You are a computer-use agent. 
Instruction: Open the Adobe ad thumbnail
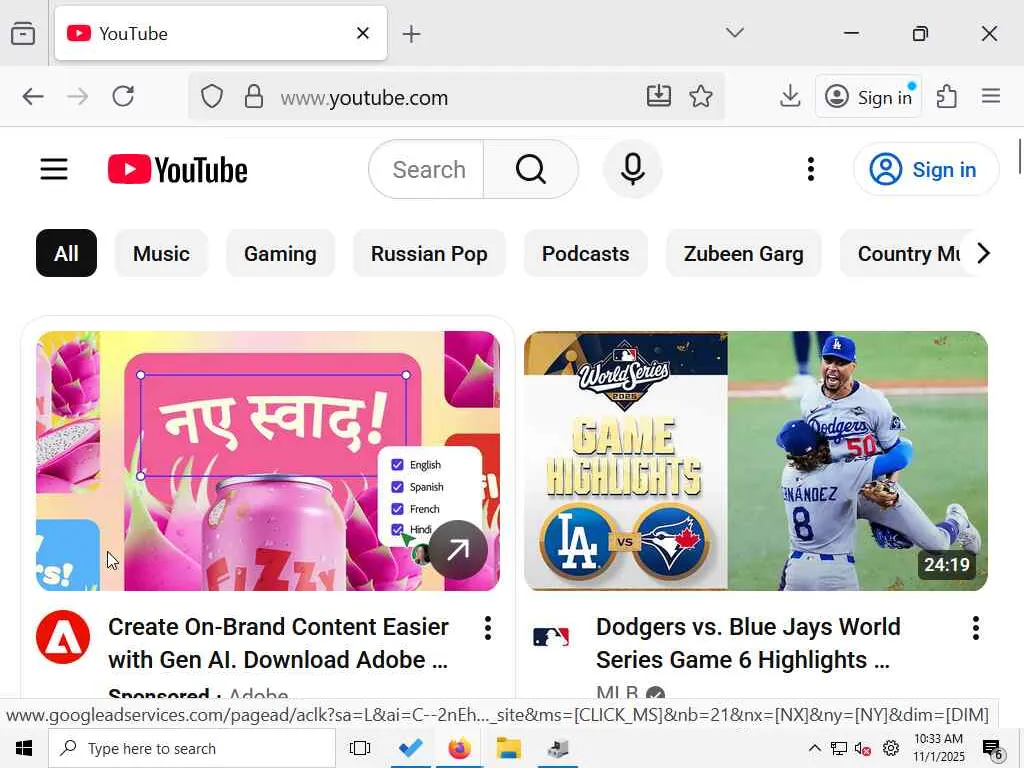coord(268,461)
